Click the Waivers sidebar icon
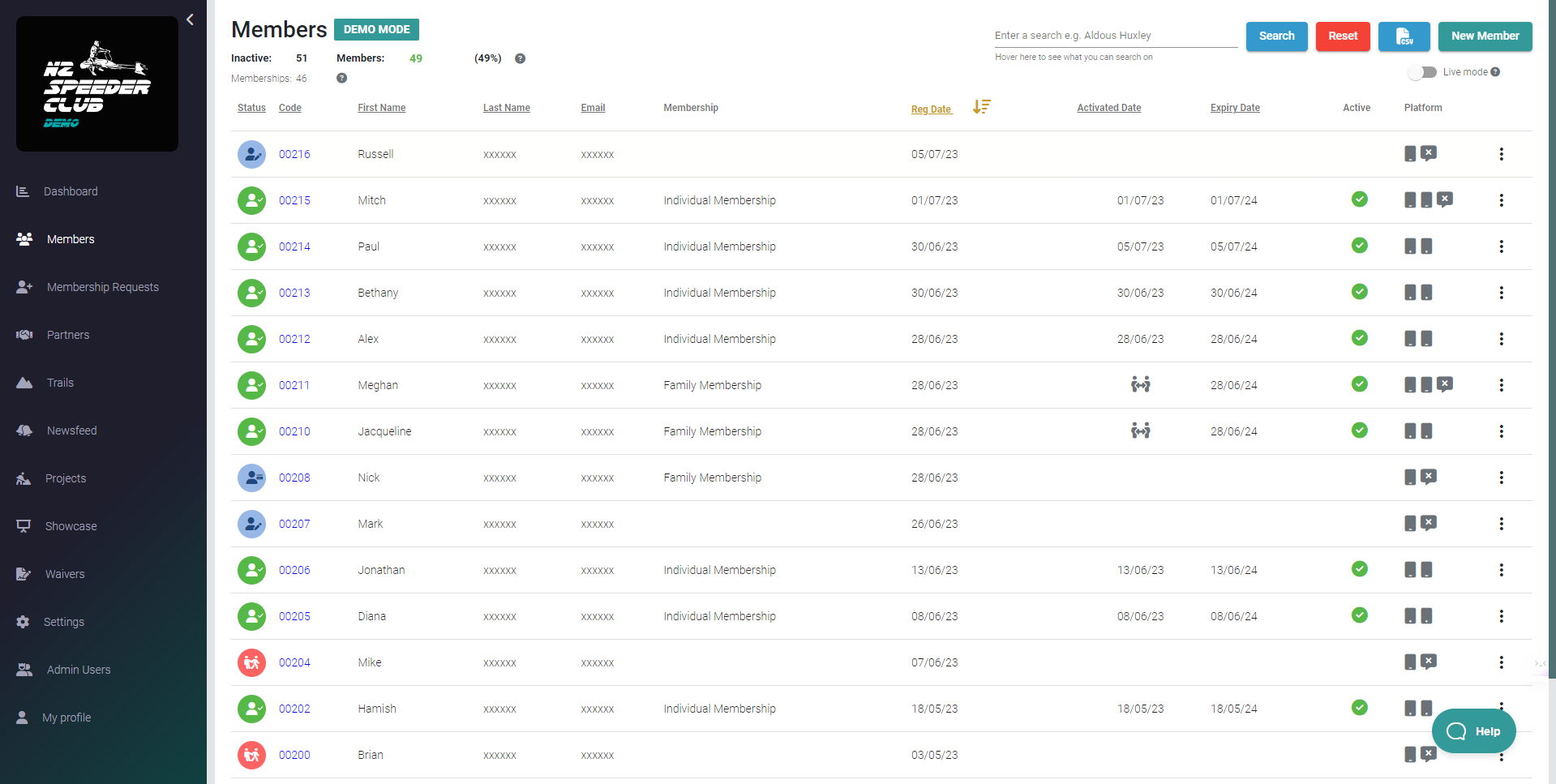Image resolution: width=1556 pixels, height=784 pixels. click(24, 574)
